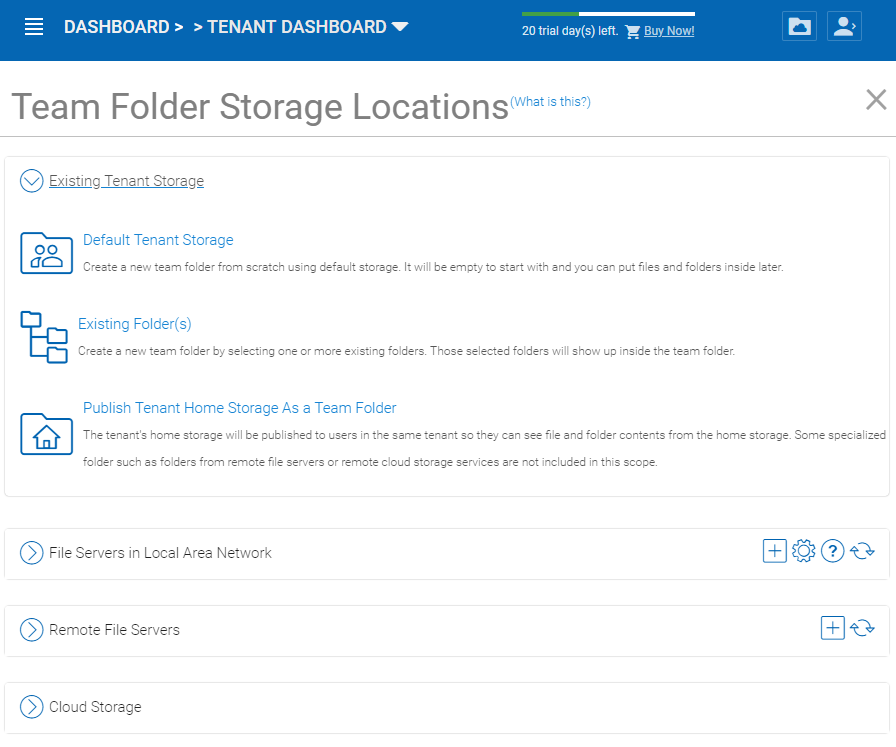Image resolution: width=896 pixels, height=747 pixels.
Task: Click the Existing Folder(s) tree icon
Action: 44,337
